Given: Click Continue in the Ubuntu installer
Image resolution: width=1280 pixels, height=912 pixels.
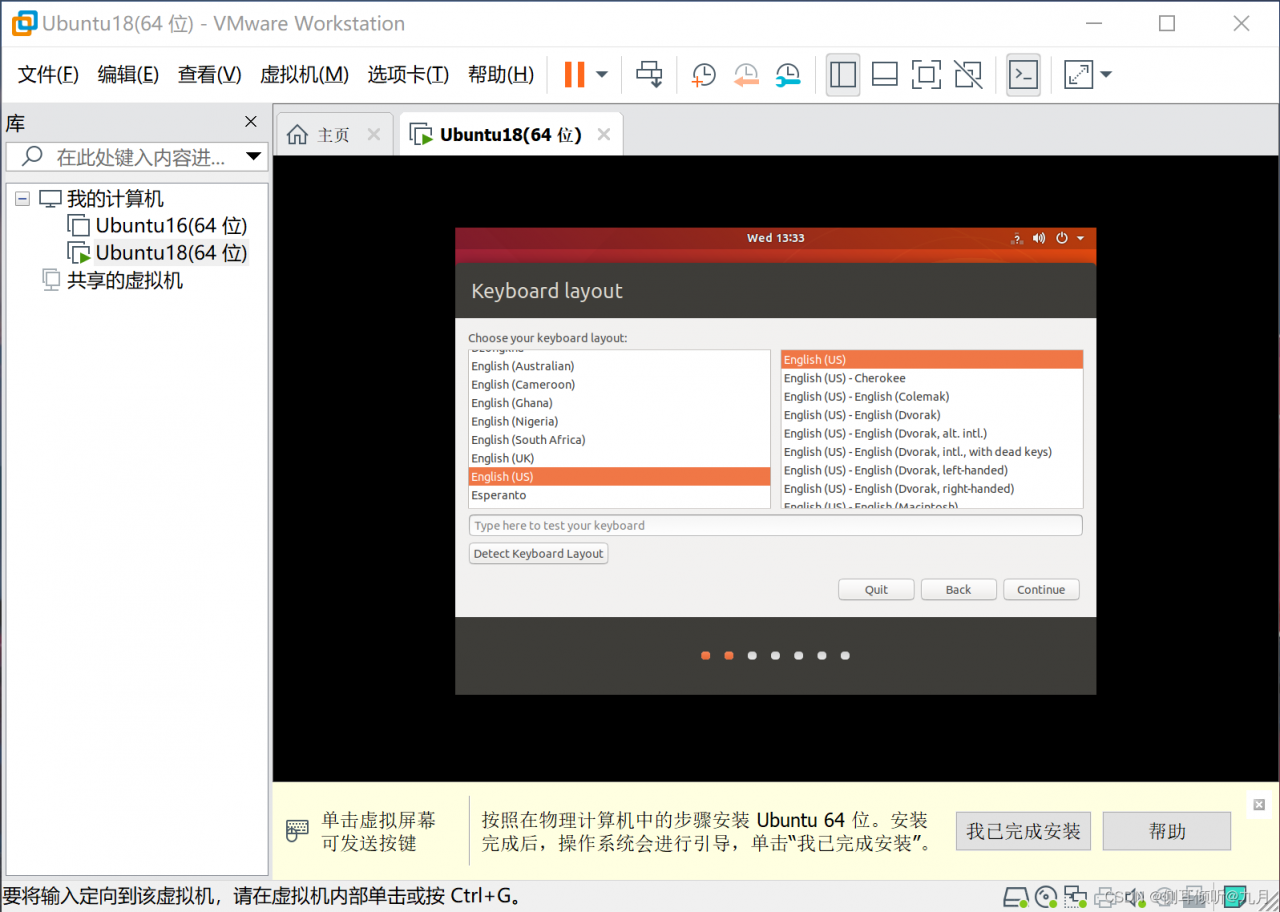Looking at the screenshot, I should coord(1041,590).
